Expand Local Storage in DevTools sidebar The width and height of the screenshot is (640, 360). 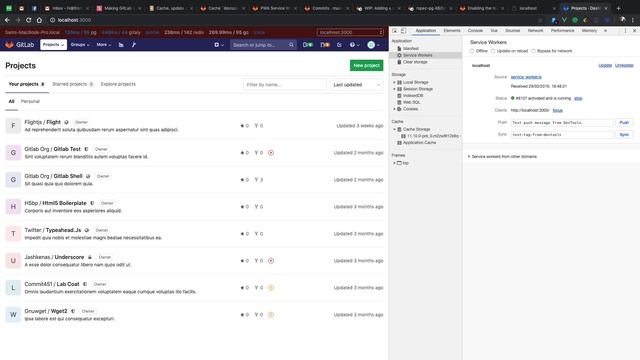pyautogui.click(x=394, y=82)
